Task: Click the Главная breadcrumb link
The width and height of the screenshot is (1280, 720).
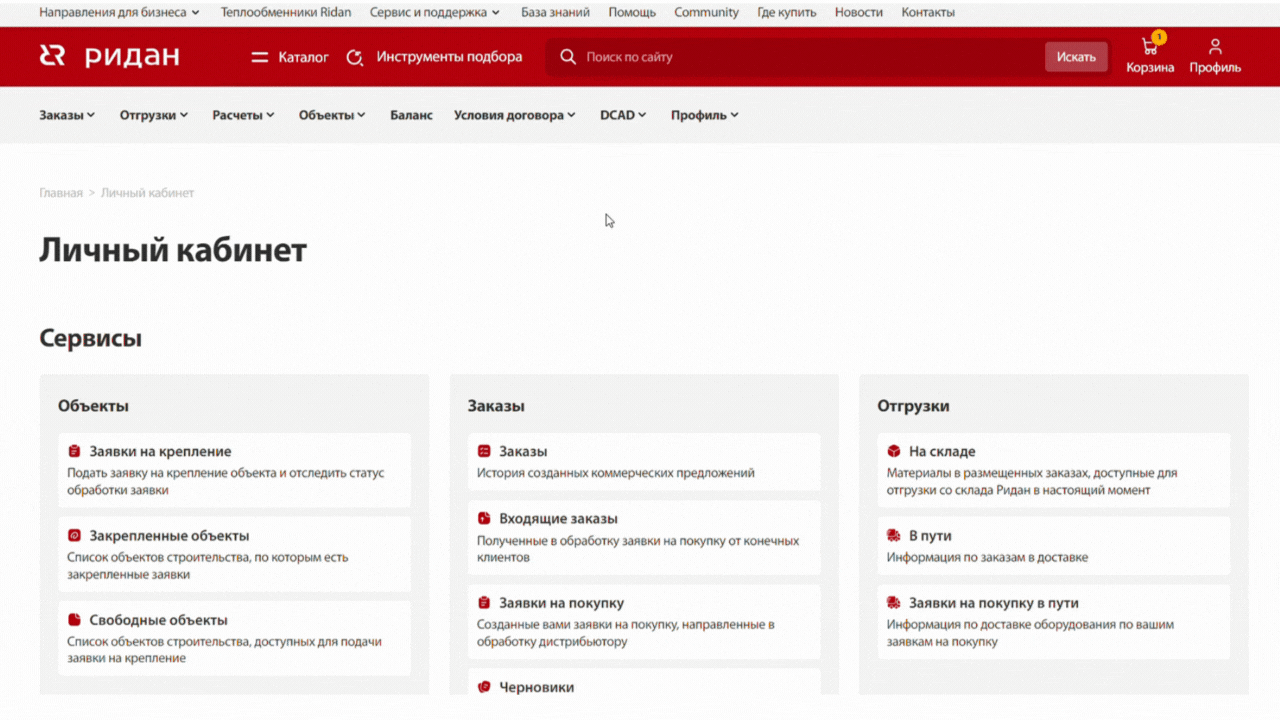Action: pyautogui.click(x=61, y=193)
